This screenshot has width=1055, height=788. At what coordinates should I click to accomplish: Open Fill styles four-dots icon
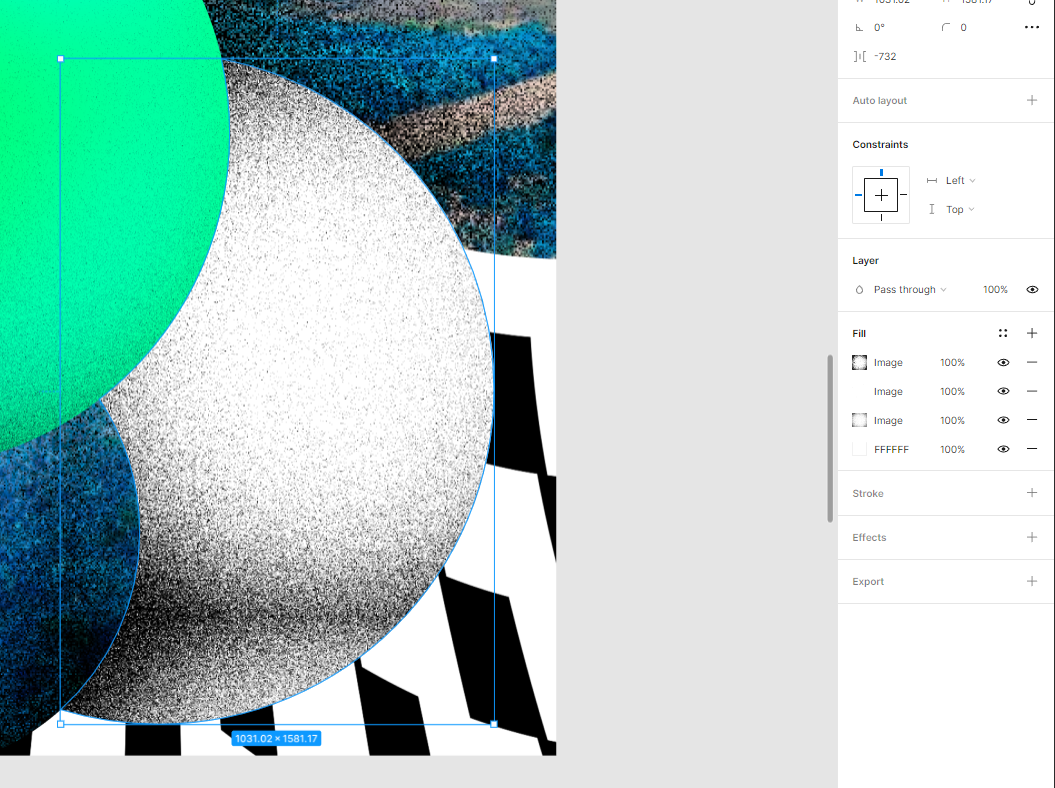[1003, 333]
